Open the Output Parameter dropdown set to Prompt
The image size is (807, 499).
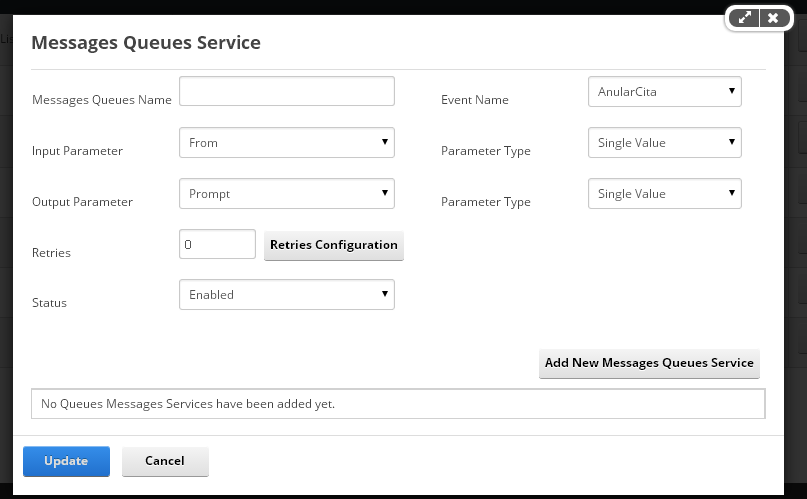tap(287, 193)
